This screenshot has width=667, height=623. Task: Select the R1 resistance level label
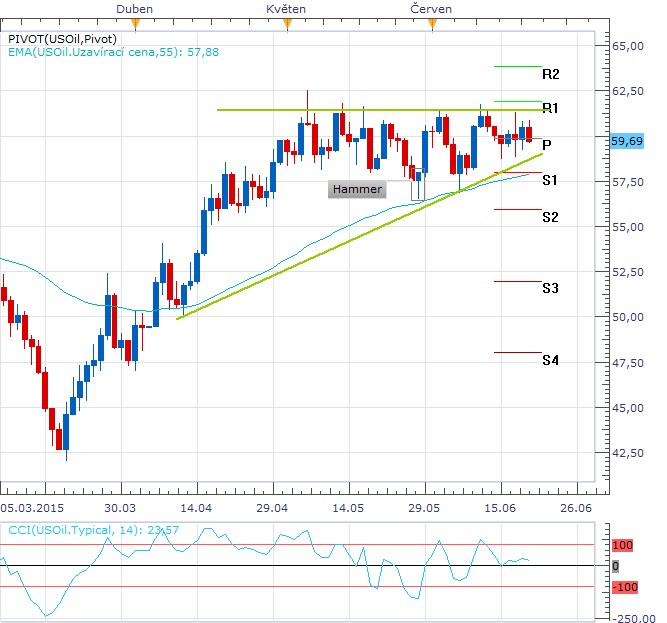[x=550, y=107]
